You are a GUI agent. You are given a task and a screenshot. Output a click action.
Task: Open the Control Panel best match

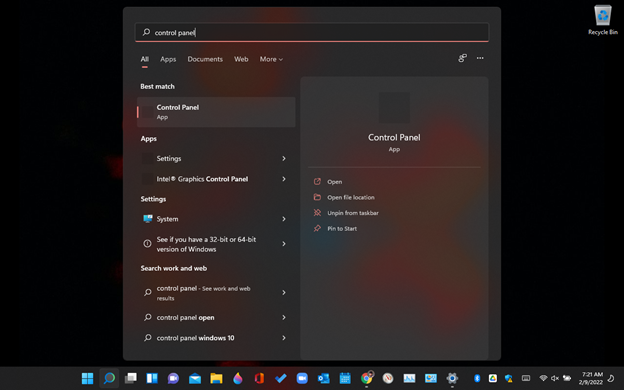pos(216,112)
